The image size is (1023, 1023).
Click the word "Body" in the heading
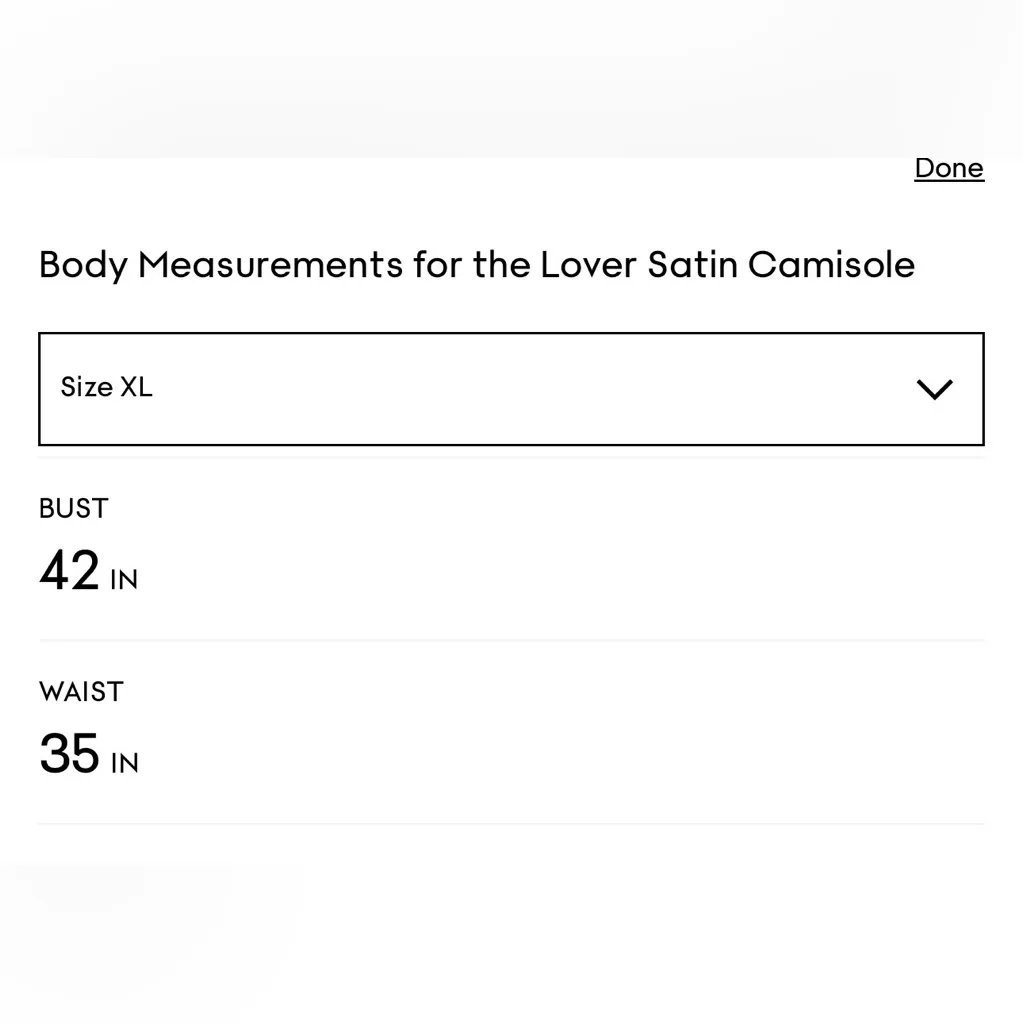[x=83, y=265]
